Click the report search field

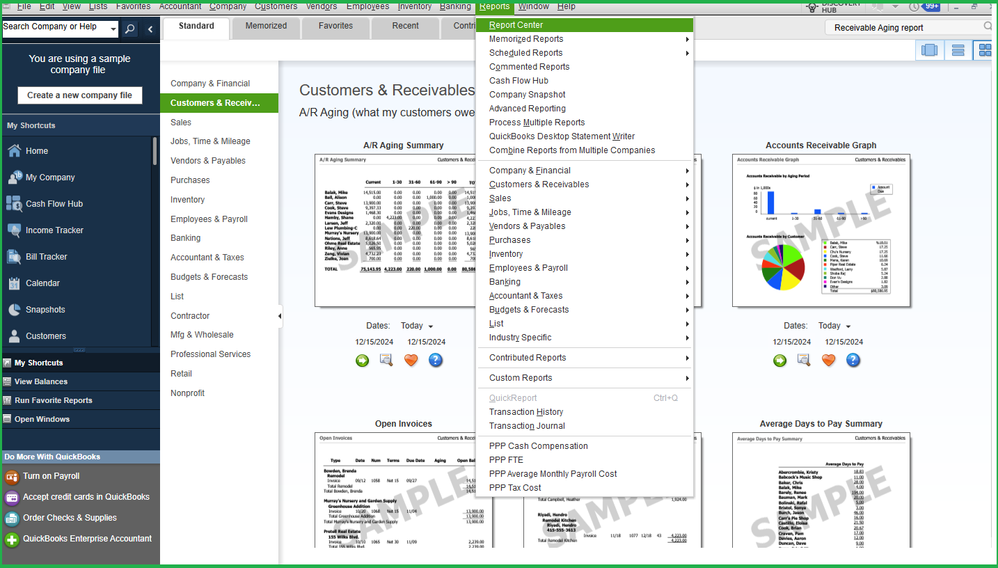click(909, 27)
